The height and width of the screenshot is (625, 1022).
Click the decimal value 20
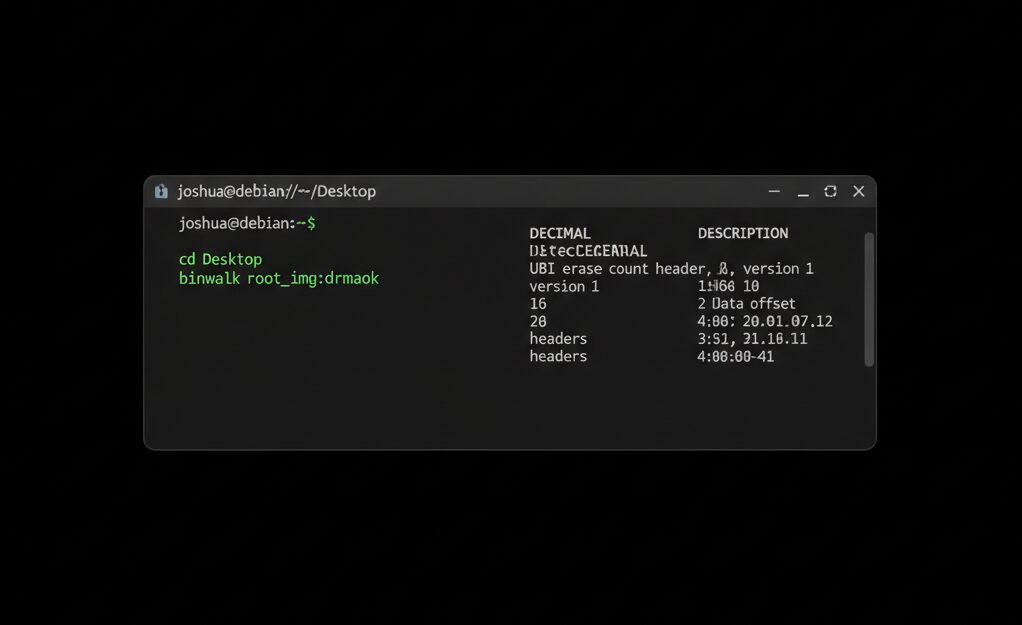point(538,321)
